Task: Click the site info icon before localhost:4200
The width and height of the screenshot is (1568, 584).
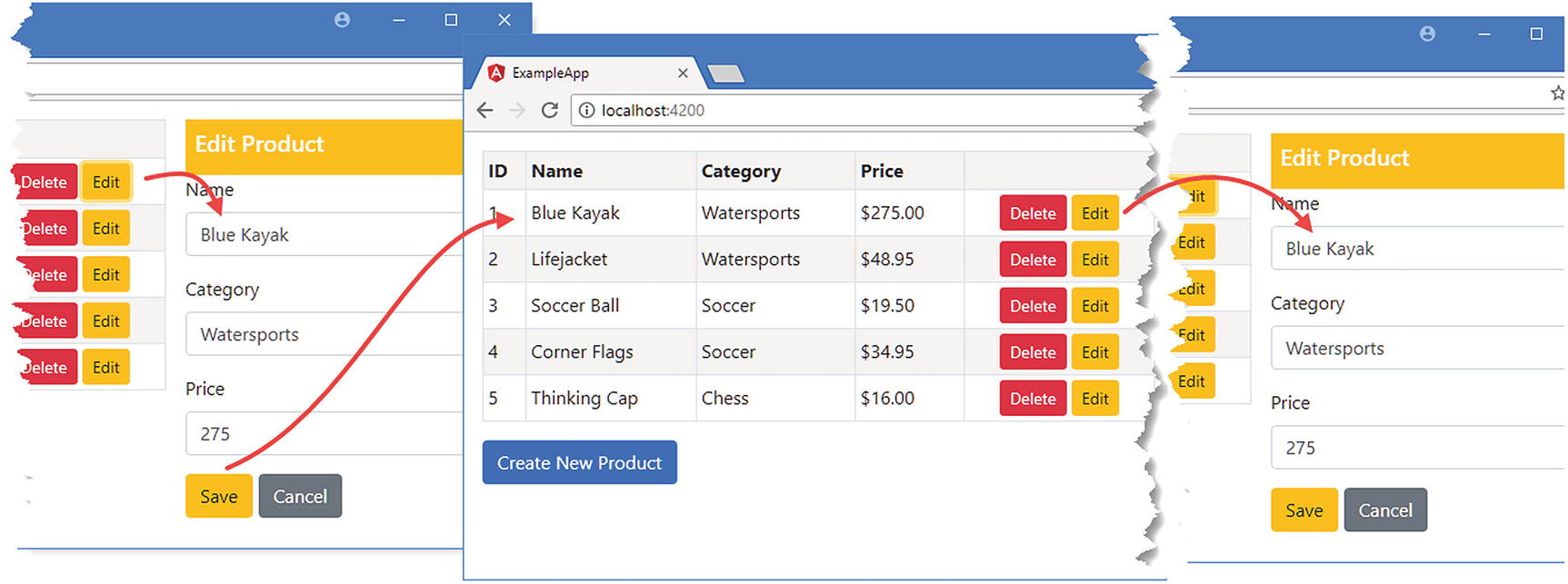Action: point(587,110)
